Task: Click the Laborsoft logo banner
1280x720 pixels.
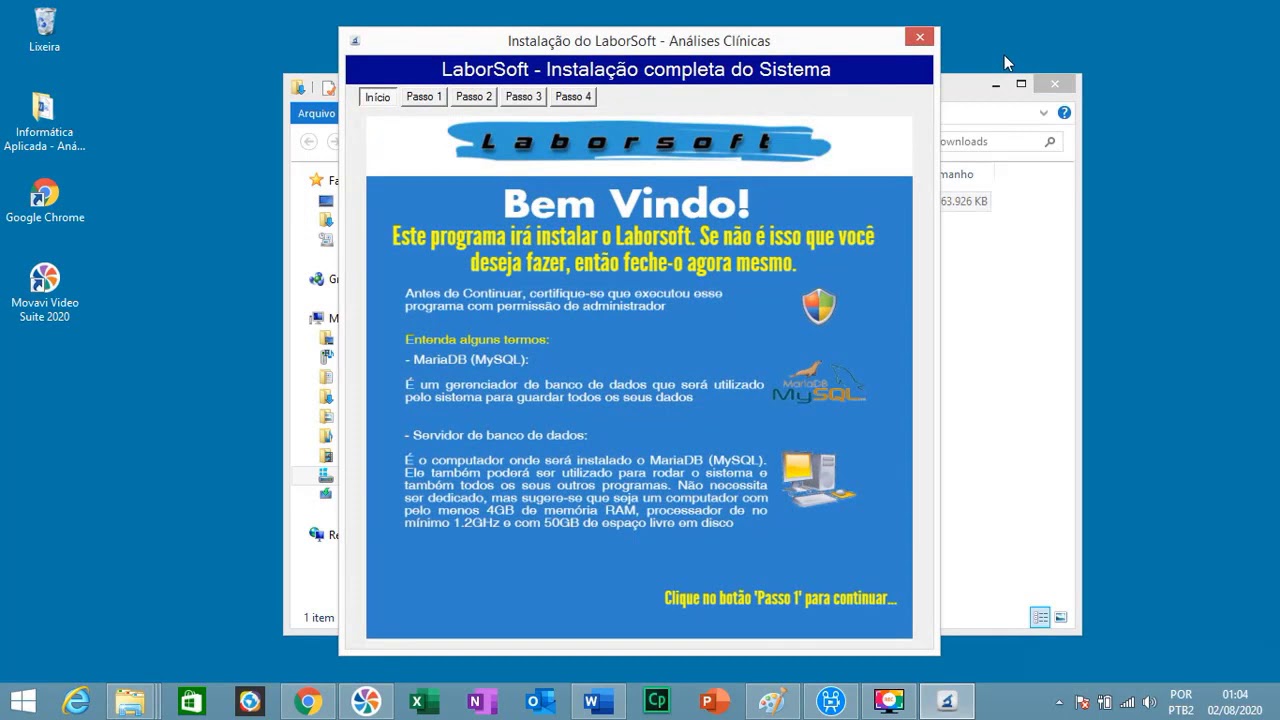Action: [x=639, y=142]
